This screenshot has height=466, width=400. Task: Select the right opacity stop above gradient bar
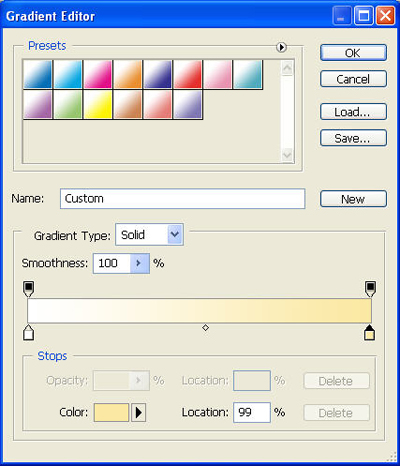click(x=370, y=289)
